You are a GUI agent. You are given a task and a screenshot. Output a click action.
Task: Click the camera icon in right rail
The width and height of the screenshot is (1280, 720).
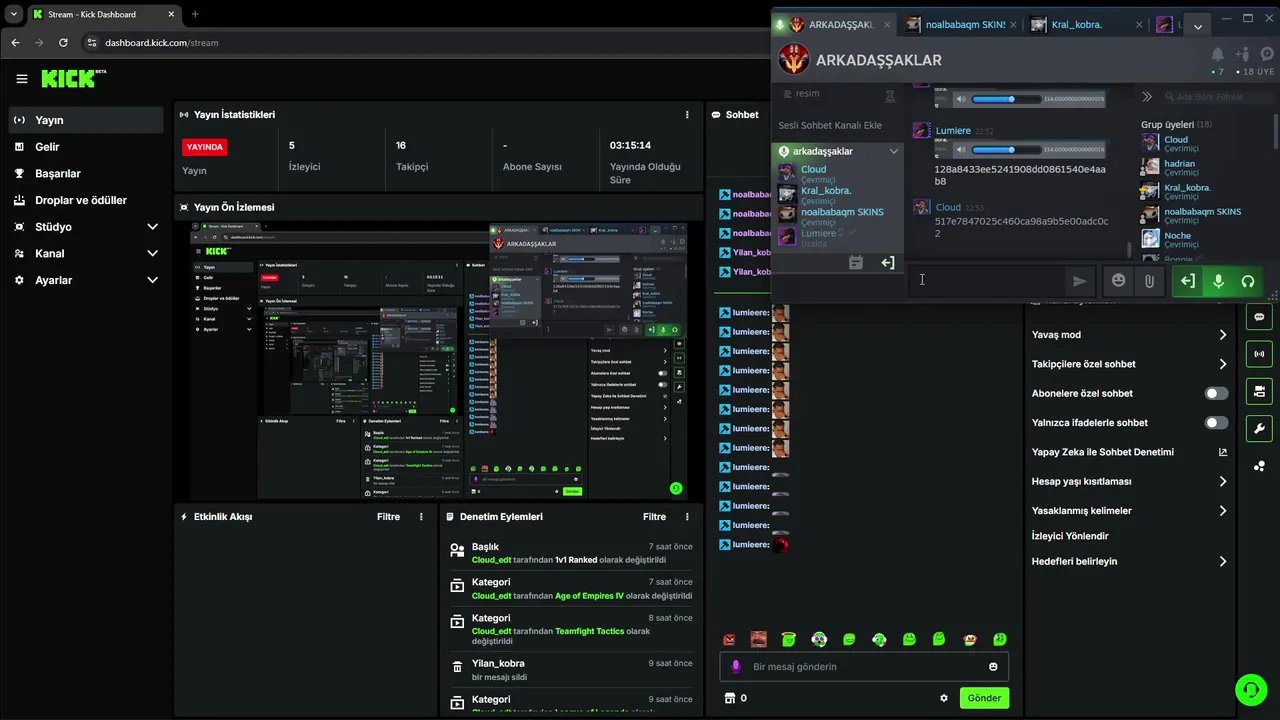point(1258,391)
